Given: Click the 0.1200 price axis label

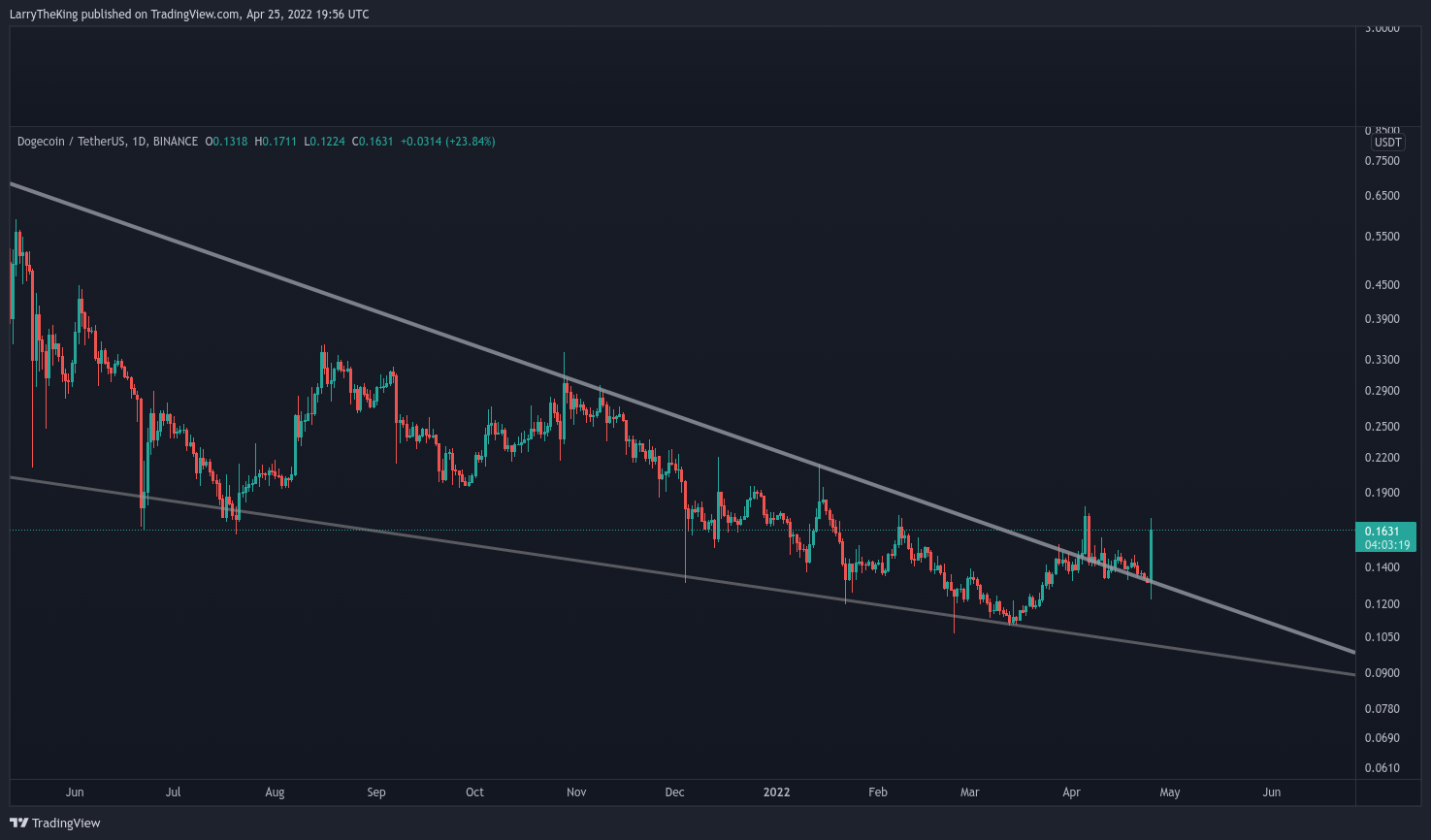Looking at the screenshot, I should click(x=1382, y=604).
